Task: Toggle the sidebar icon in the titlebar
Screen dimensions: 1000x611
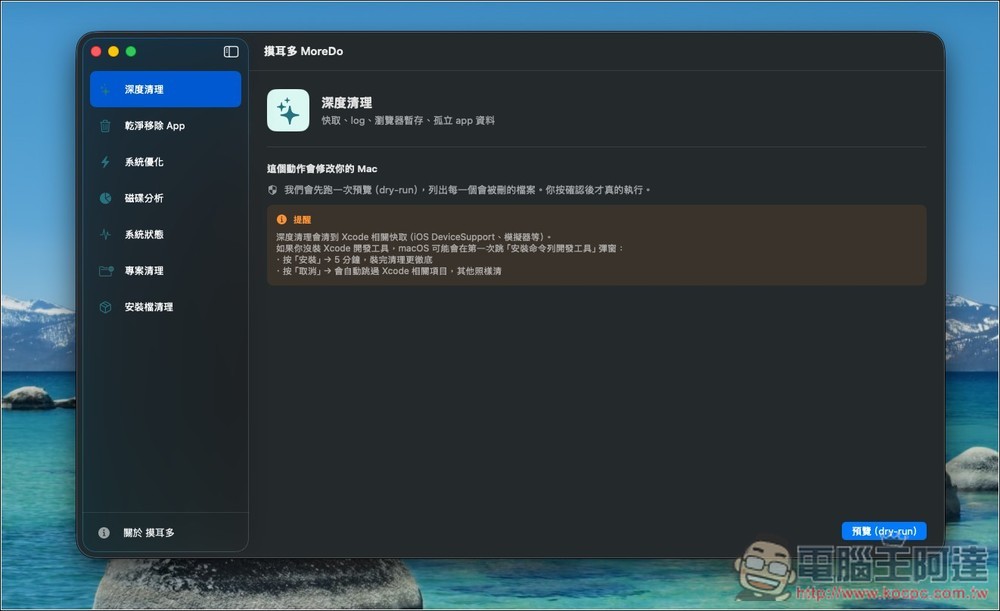Action: click(231, 51)
